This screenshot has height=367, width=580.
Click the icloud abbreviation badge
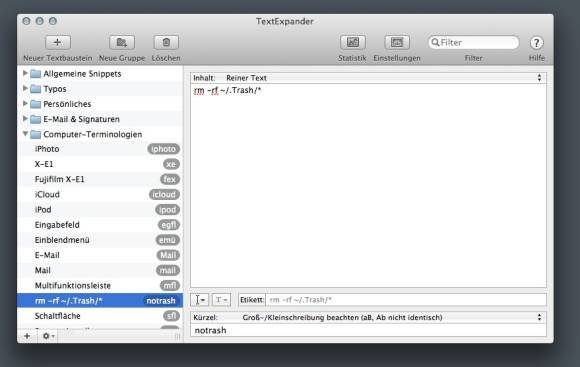click(x=164, y=194)
